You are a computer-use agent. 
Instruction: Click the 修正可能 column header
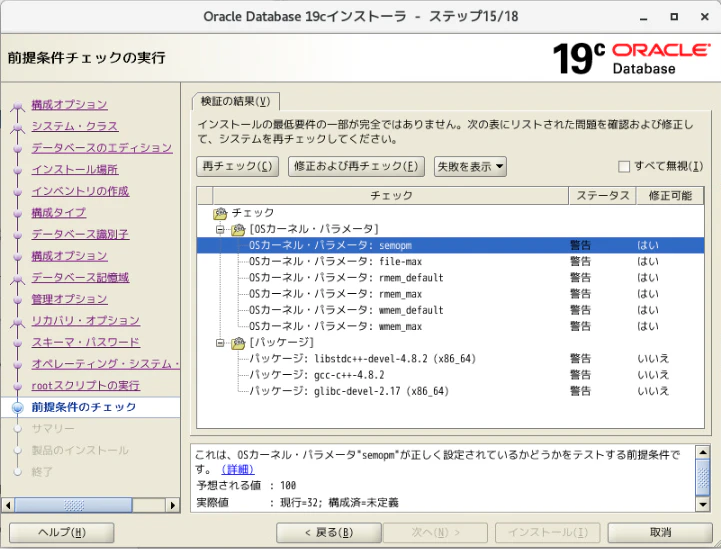(670, 196)
